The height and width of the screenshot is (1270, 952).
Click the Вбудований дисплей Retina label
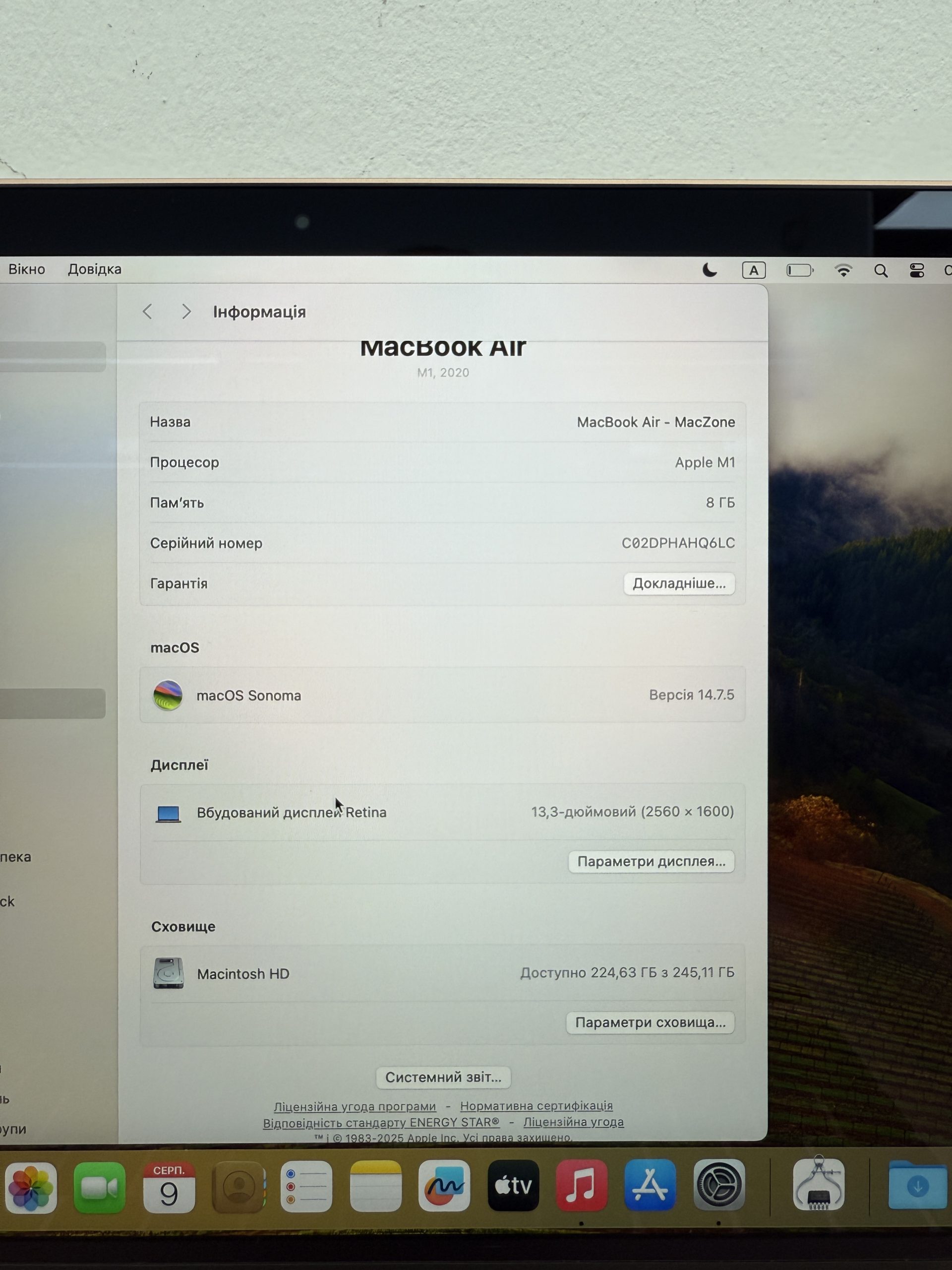pos(292,813)
